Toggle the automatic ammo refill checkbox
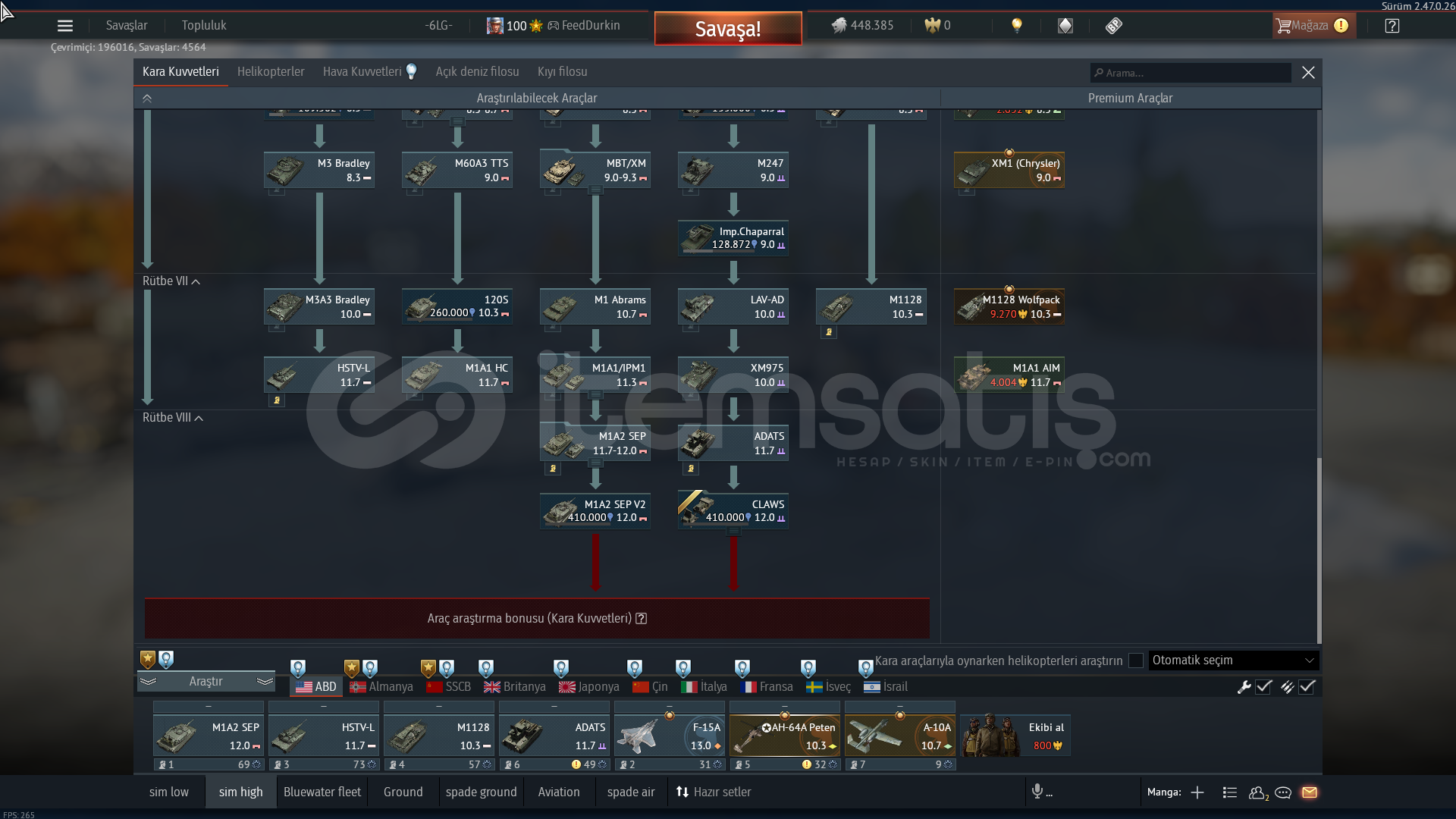Screen dimensions: 1456x819 tap(1307, 687)
